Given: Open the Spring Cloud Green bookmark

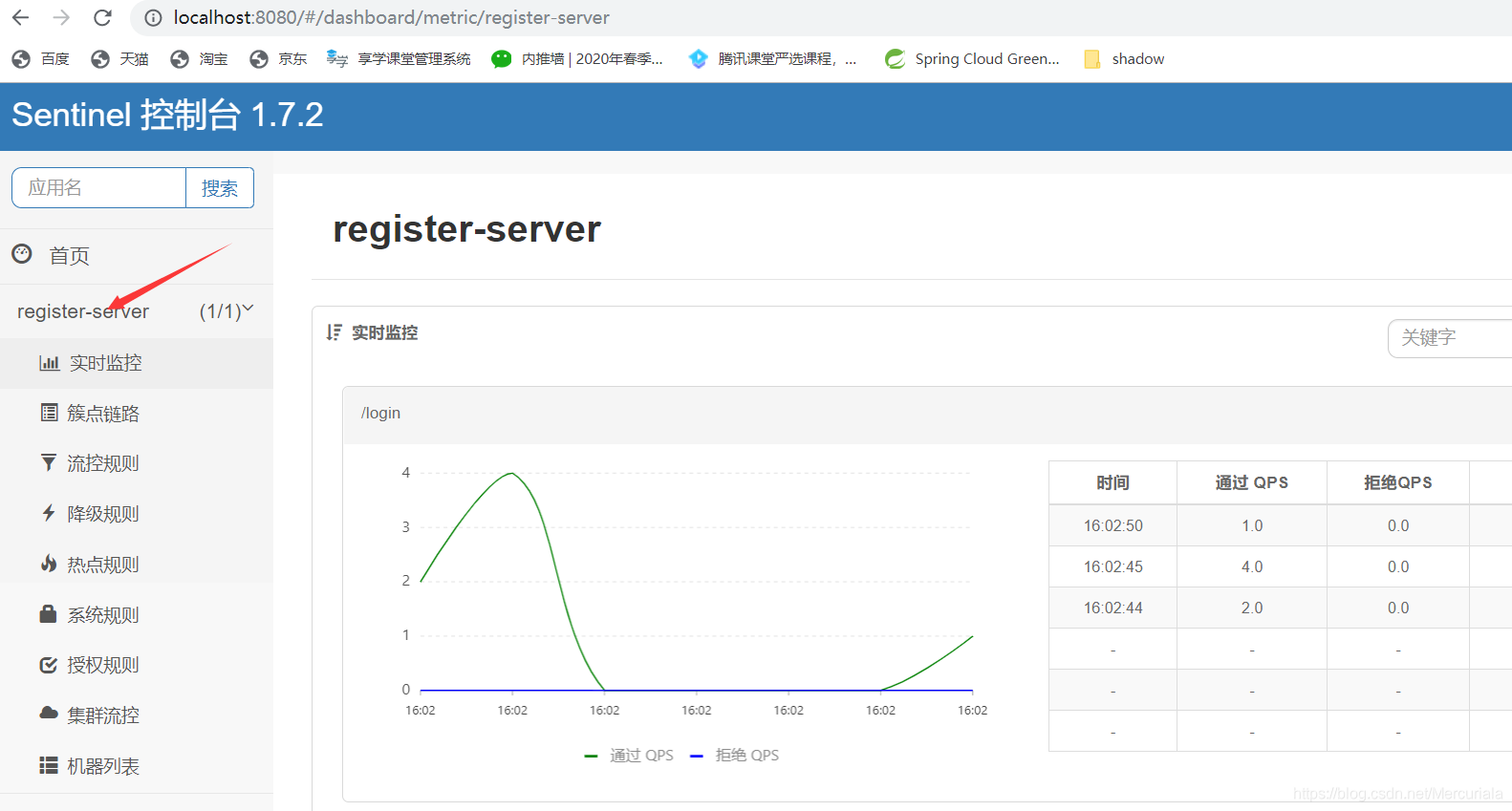Looking at the screenshot, I should [x=972, y=59].
